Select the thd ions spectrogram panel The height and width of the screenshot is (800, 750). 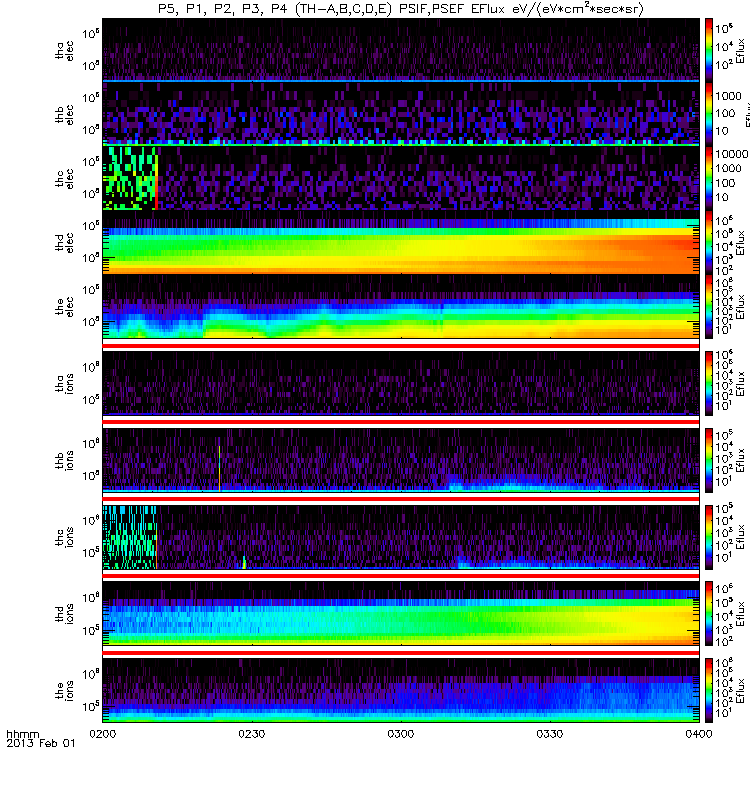pos(401,613)
